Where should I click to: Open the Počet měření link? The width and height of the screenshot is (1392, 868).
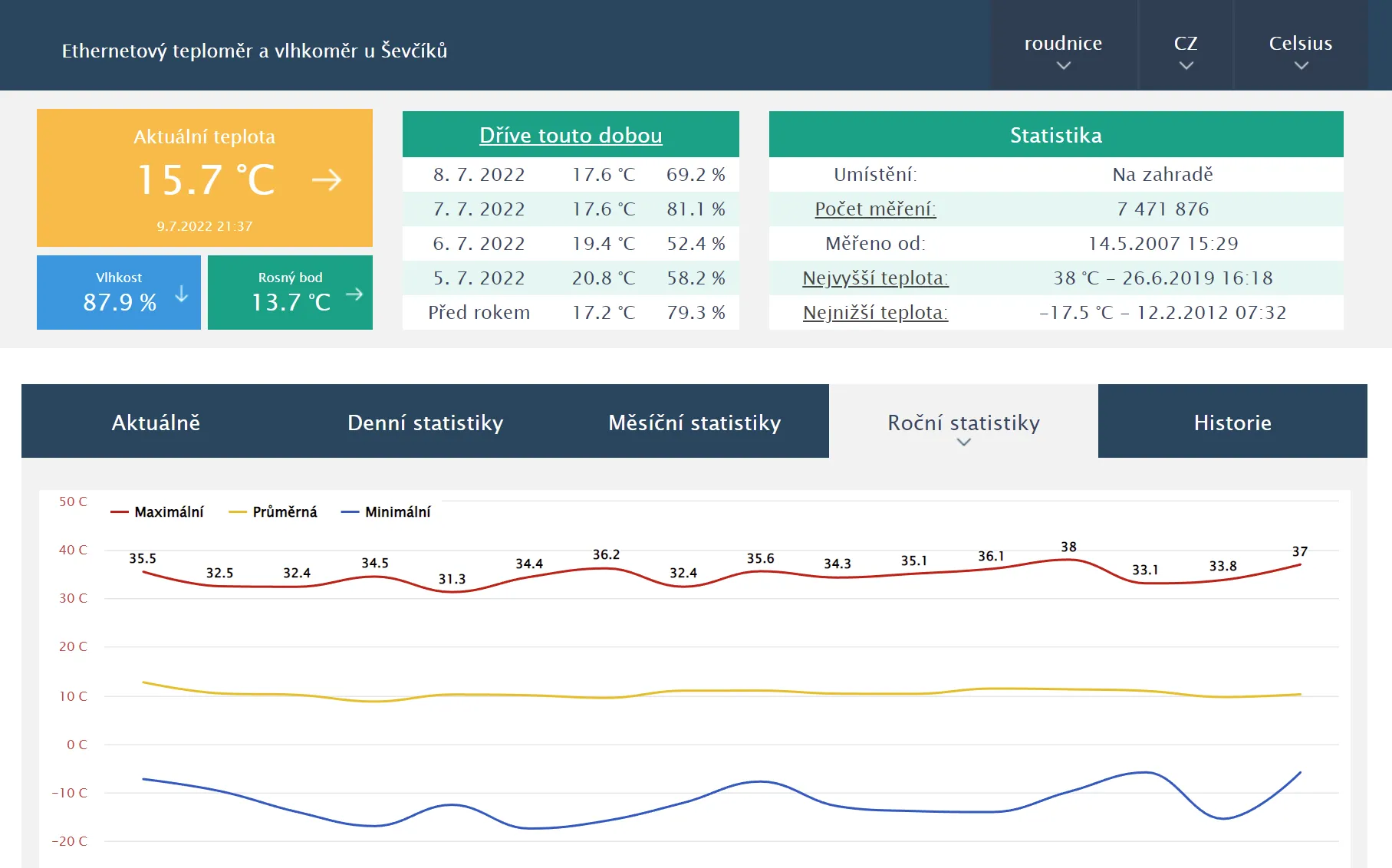874,209
